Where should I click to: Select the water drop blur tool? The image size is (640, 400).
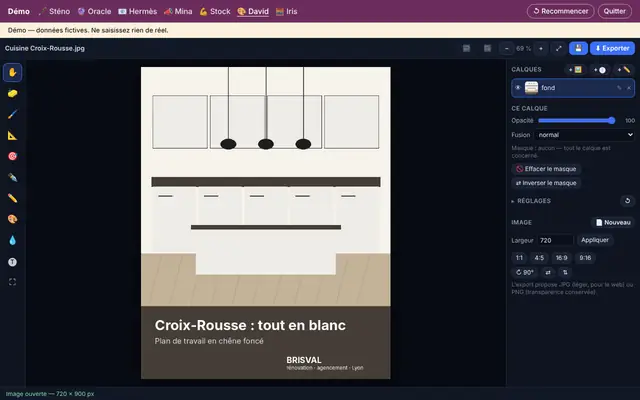click(x=12, y=240)
